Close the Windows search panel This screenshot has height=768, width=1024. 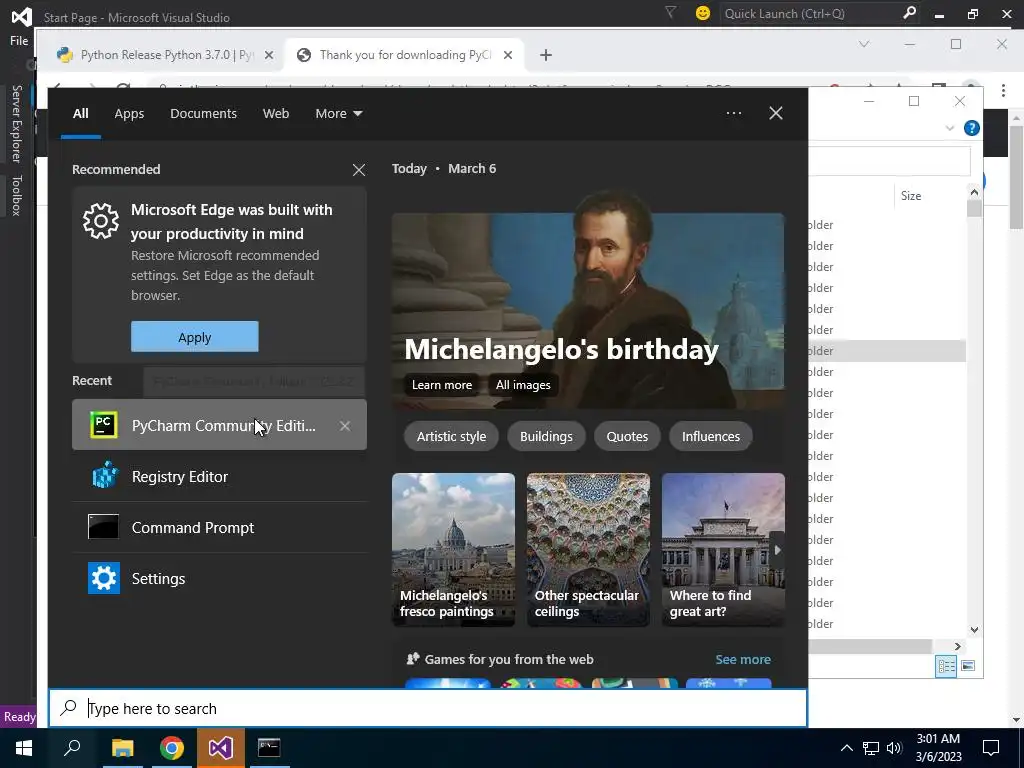click(776, 113)
